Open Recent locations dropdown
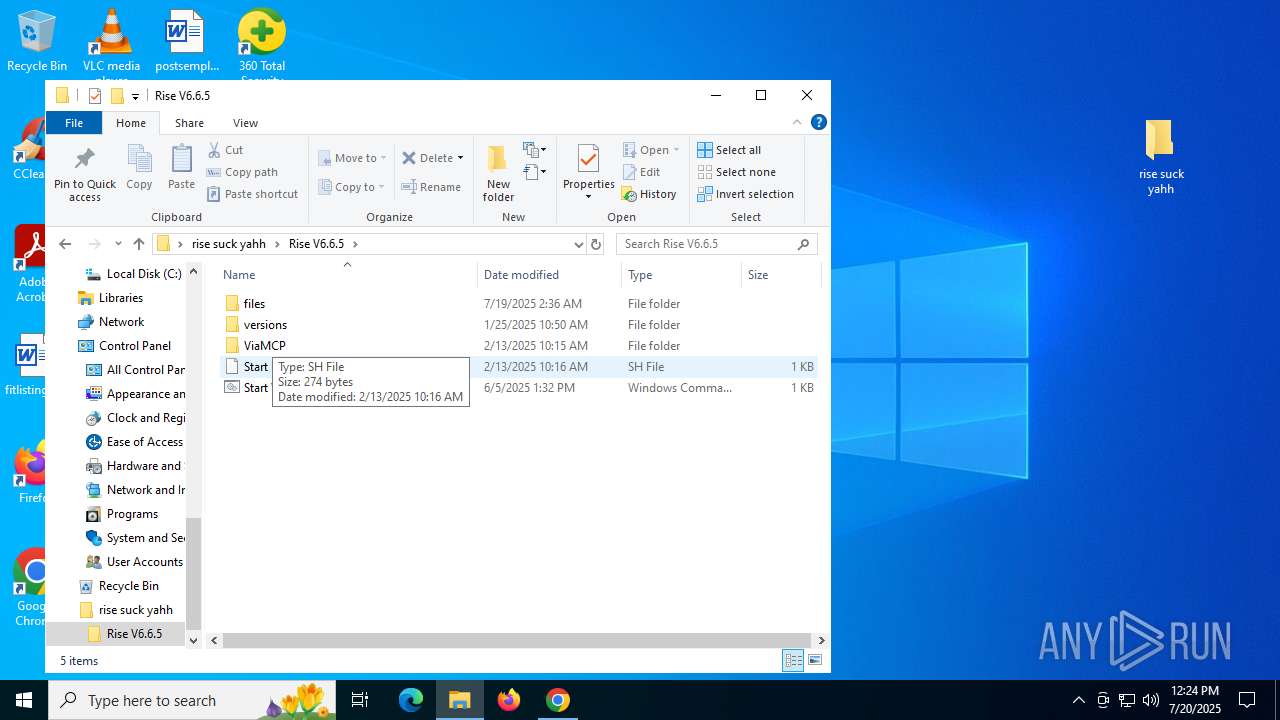1280x720 pixels. (118, 244)
